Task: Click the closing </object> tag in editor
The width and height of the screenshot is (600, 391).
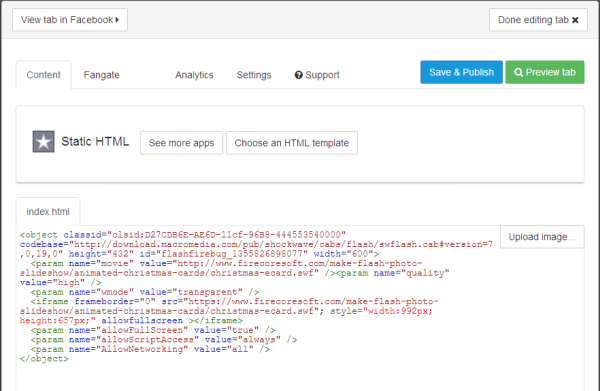Action: pyautogui.click(x=44, y=359)
